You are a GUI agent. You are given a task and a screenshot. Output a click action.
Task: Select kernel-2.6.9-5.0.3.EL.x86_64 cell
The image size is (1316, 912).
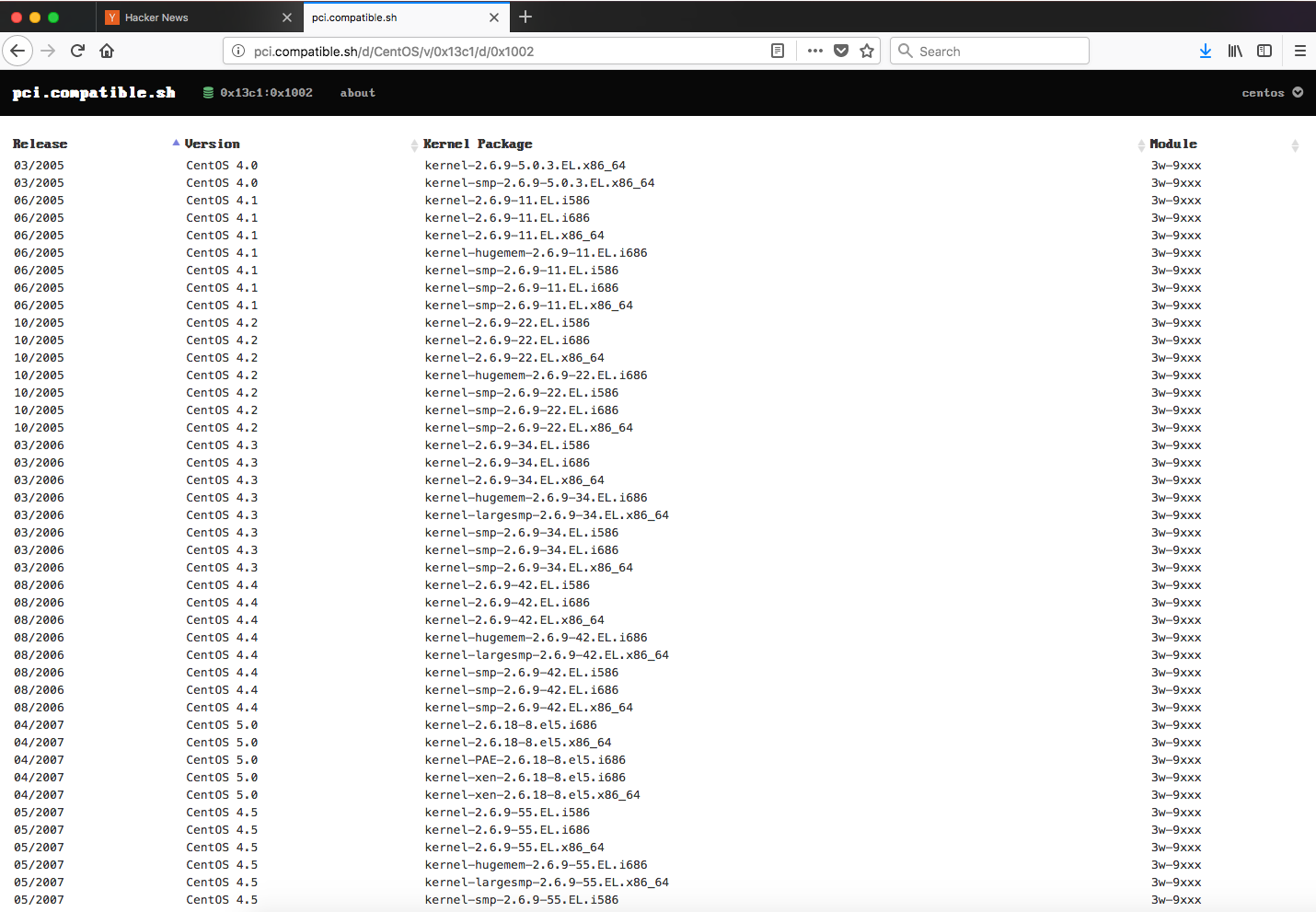pos(525,166)
